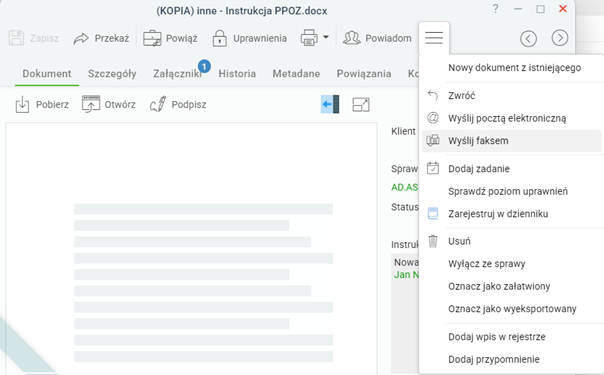Screen dimensions: 604x375
Task: Click the Zwróć return arrow icon
Action: (x=433, y=95)
